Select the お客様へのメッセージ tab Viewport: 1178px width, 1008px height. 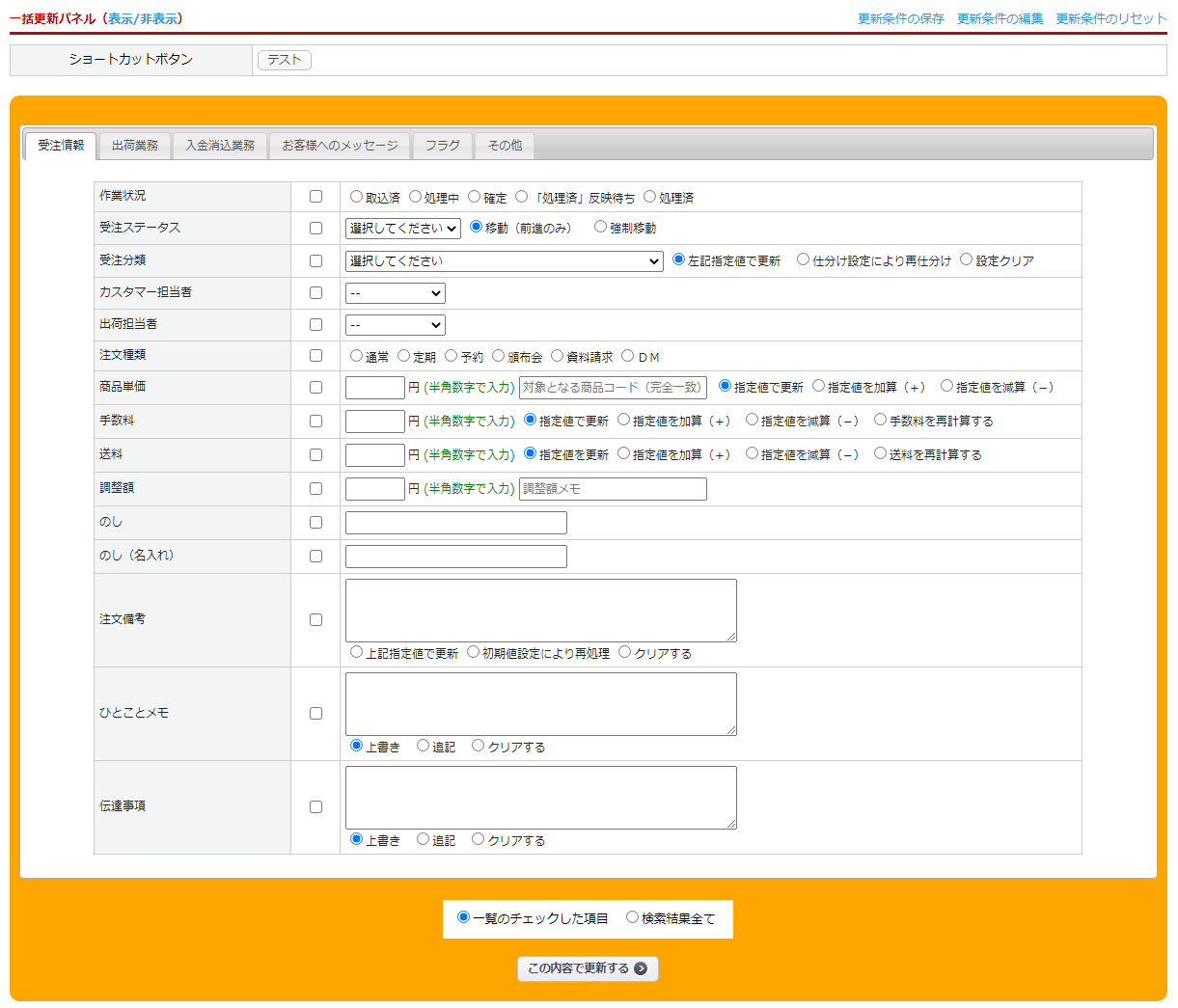340,146
